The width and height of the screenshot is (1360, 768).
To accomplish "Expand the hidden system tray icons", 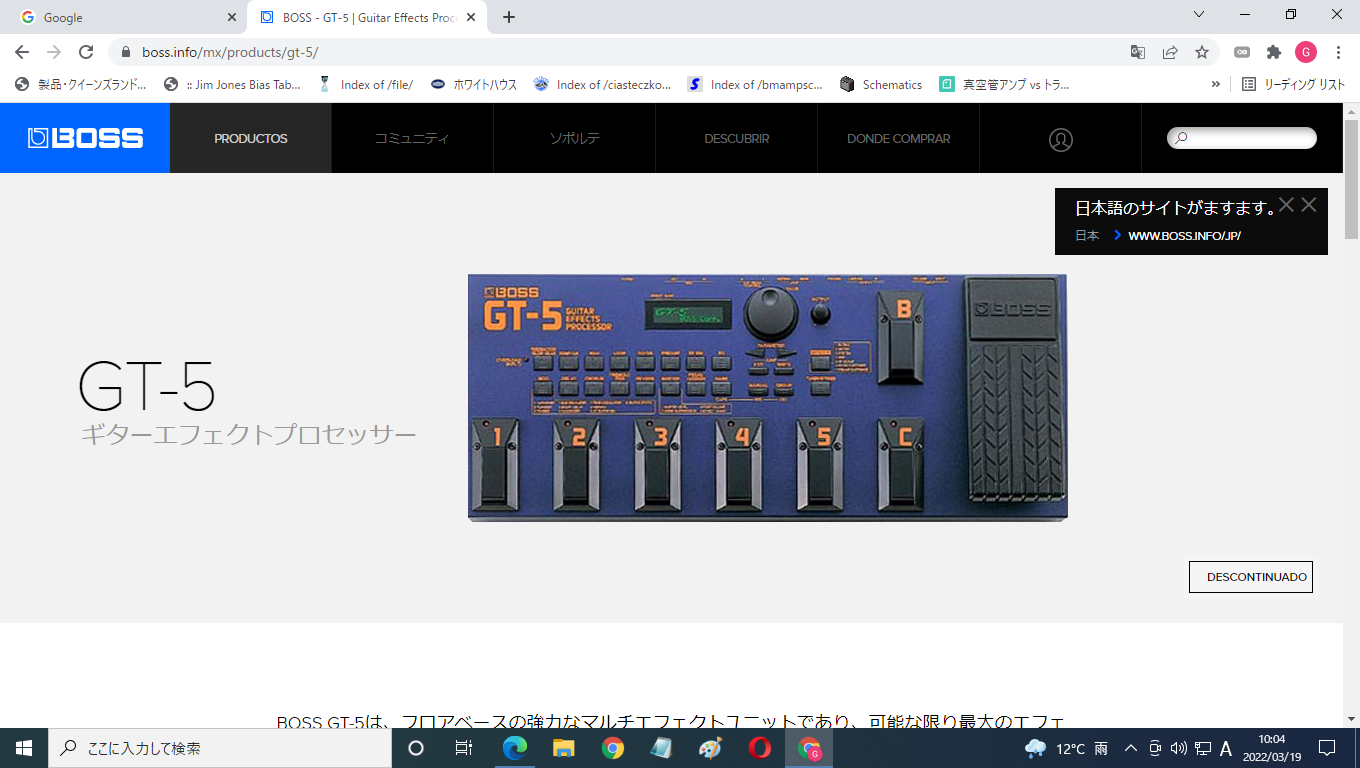I will pyautogui.click(x=1131, y=748).
